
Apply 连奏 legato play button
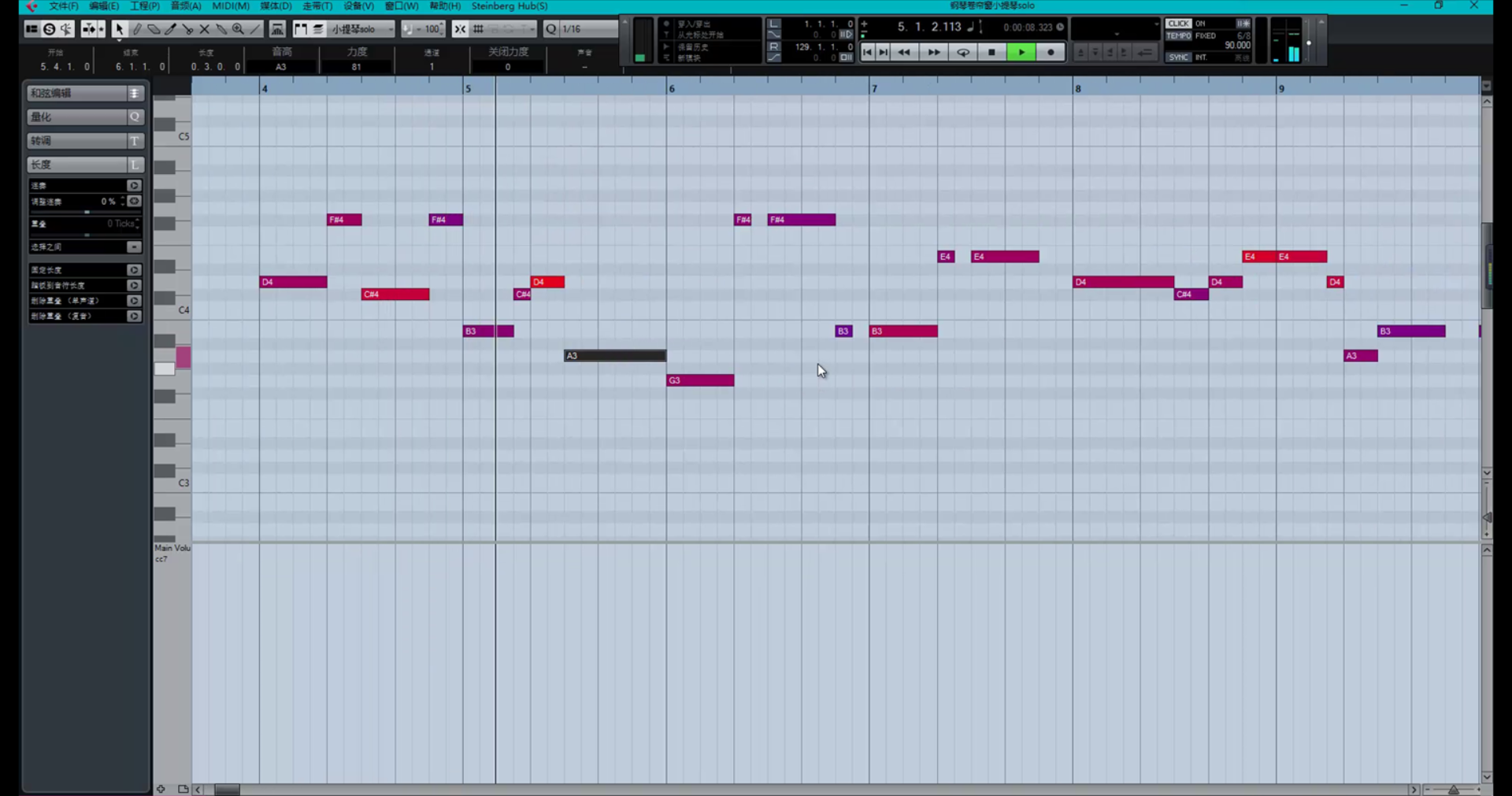tap(134, 186)
